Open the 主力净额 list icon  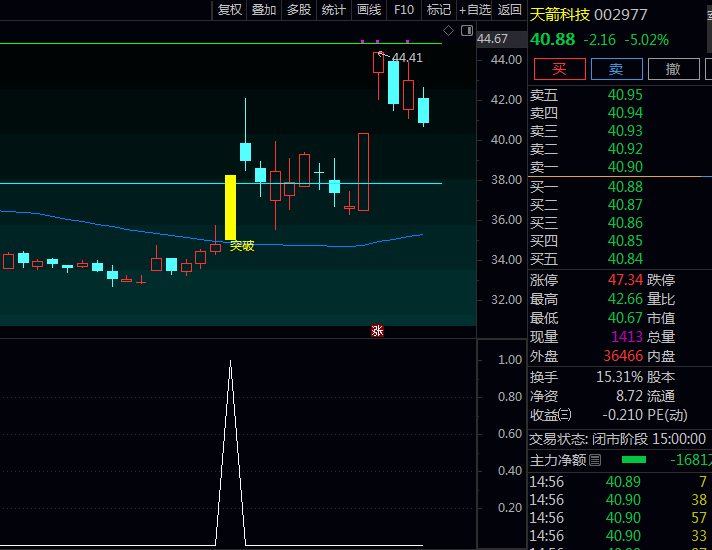pyautogui.click(x=595, y=460)
